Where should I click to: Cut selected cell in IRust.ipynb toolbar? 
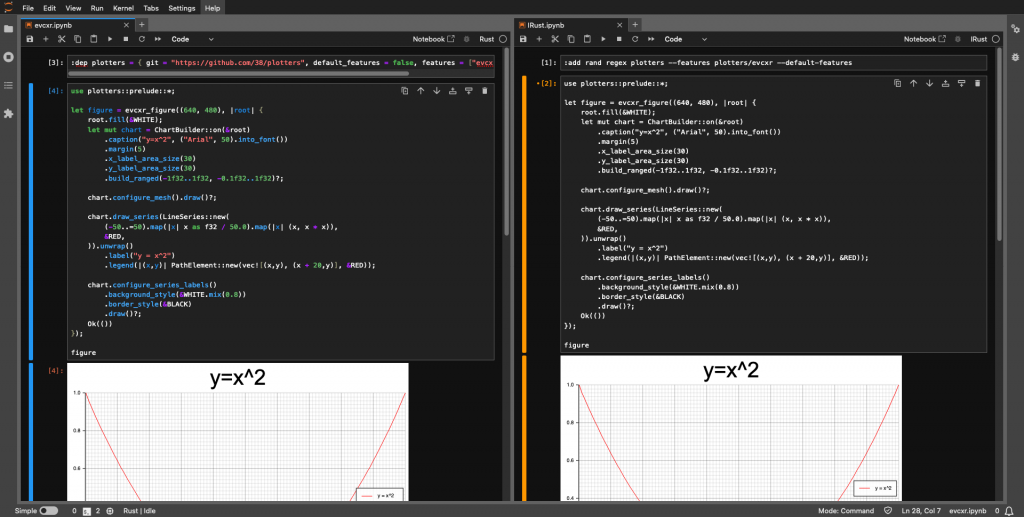(555, 39)
